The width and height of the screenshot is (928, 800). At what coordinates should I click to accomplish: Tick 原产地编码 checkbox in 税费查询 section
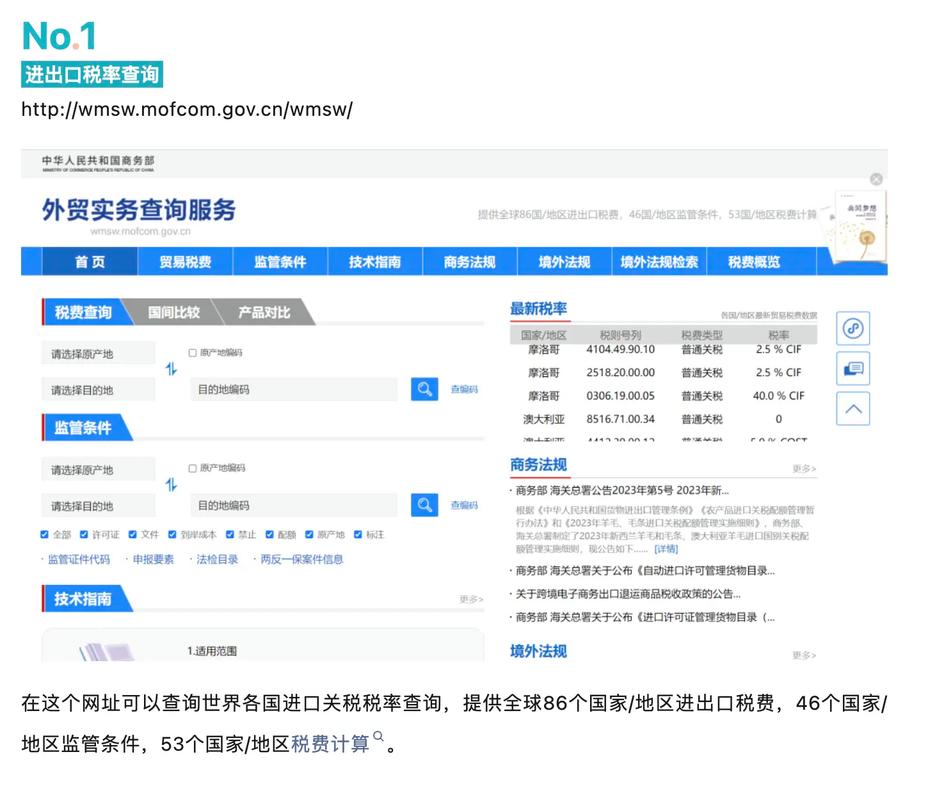click(192, 353)
